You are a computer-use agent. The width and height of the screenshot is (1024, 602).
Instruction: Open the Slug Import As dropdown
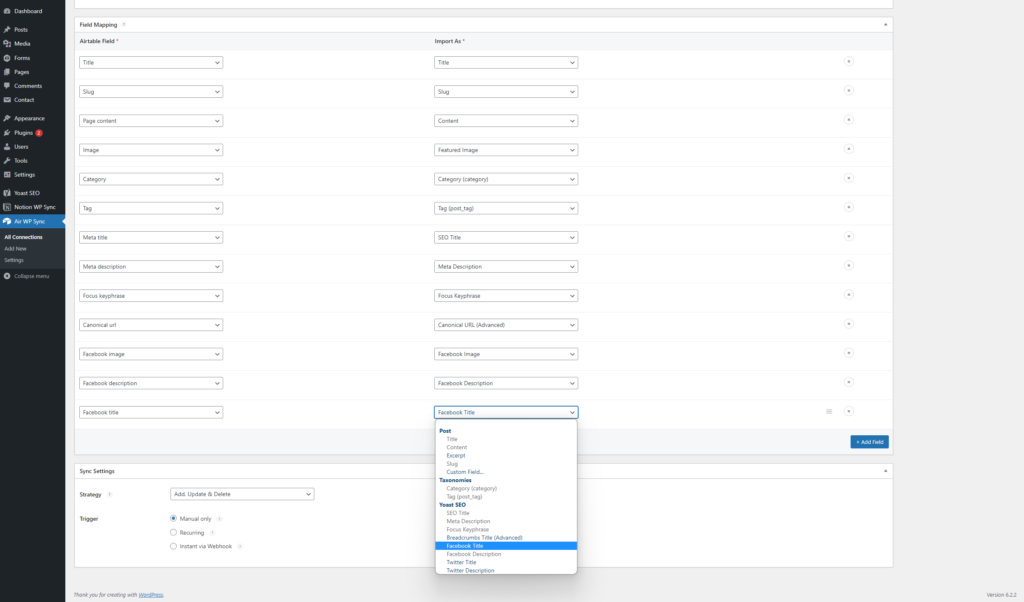505,91
